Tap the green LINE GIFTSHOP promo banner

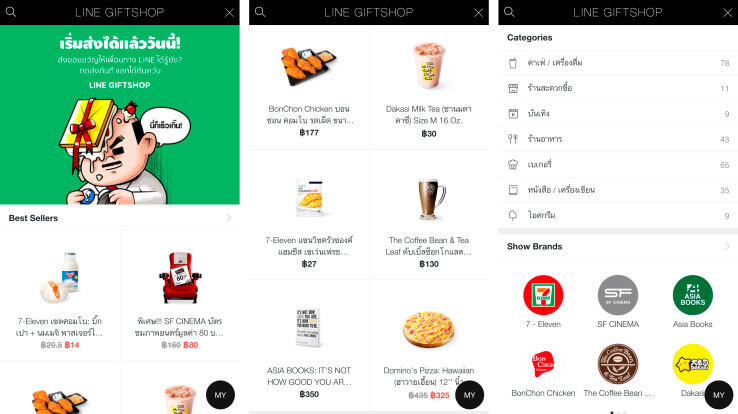[120, 114]
